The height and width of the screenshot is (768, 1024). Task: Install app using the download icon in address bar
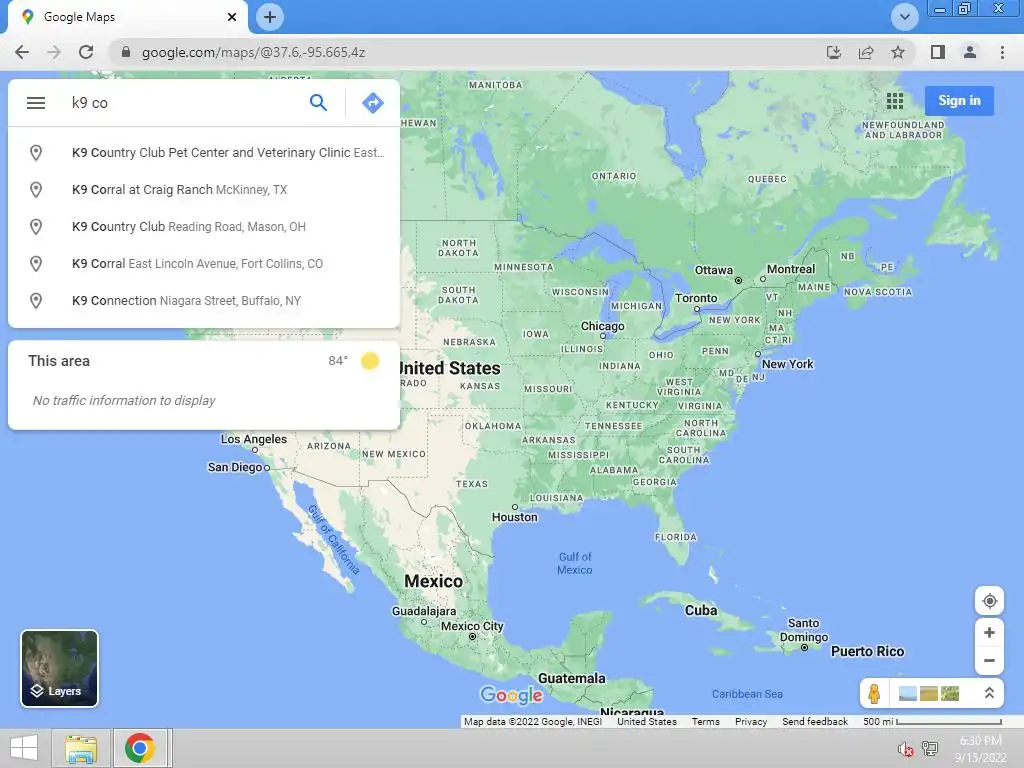pyautogui.click(x=834, y=52)
